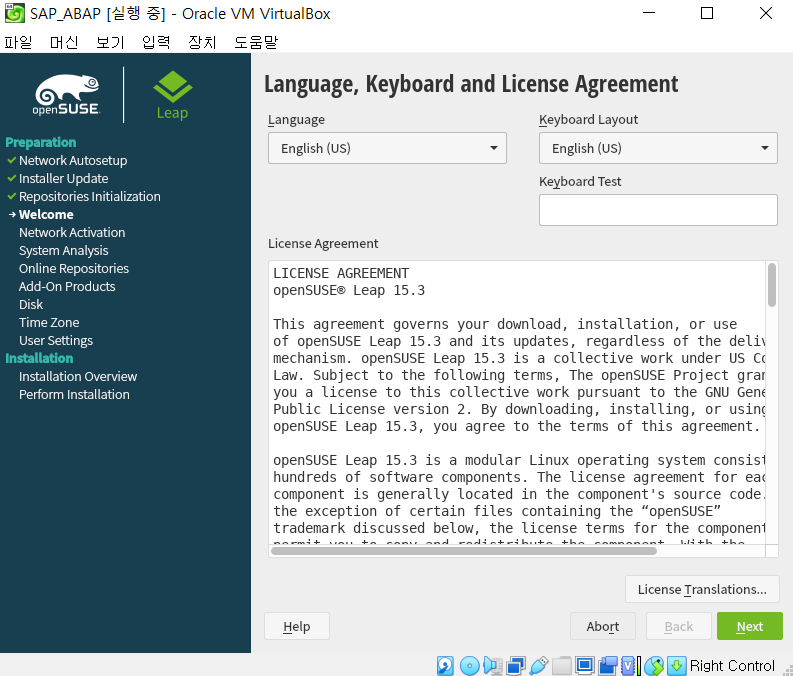The width and height of the screenshot is (793, 676).
Task: Open the 장치 menu
Action: click(x=202, y=42)
